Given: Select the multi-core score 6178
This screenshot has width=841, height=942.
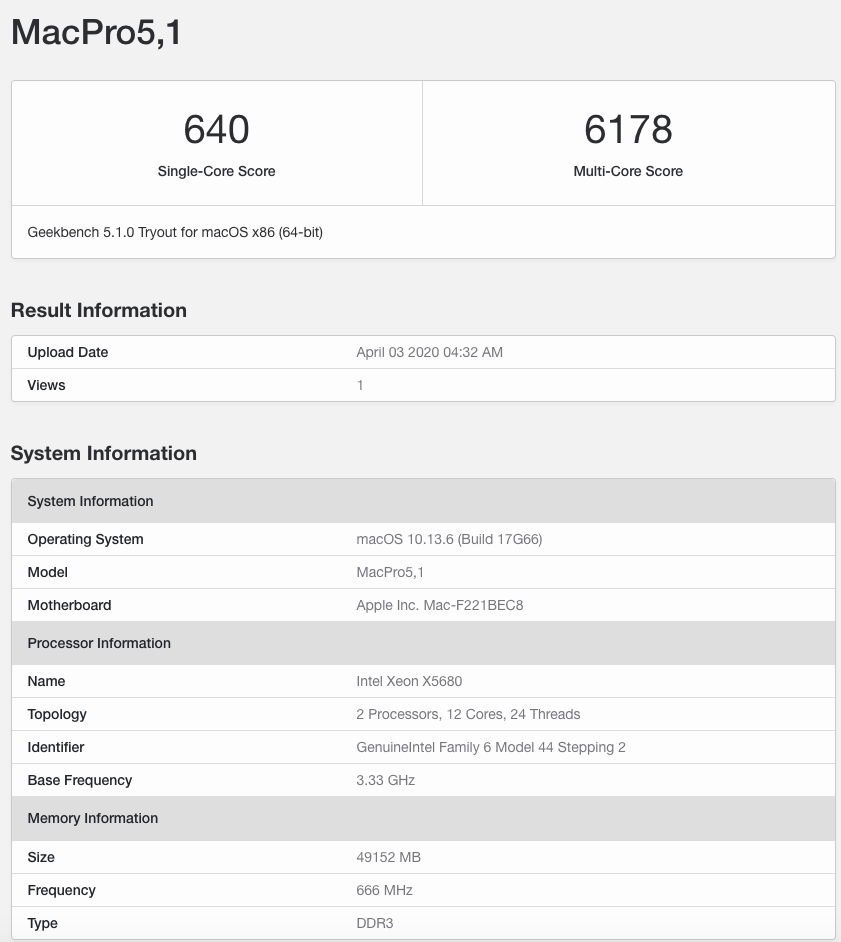Looking at the screenshot, I should pos(628,129).
